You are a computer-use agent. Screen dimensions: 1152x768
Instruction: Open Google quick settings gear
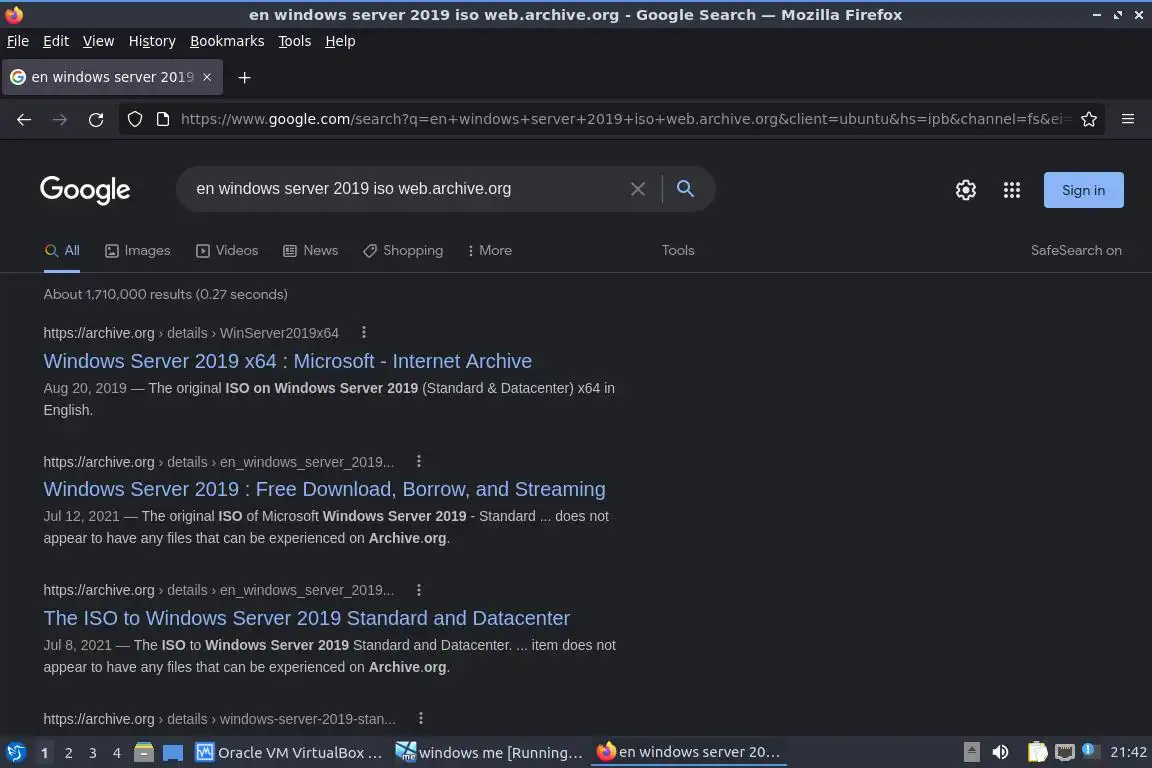(x=965, y=190)
